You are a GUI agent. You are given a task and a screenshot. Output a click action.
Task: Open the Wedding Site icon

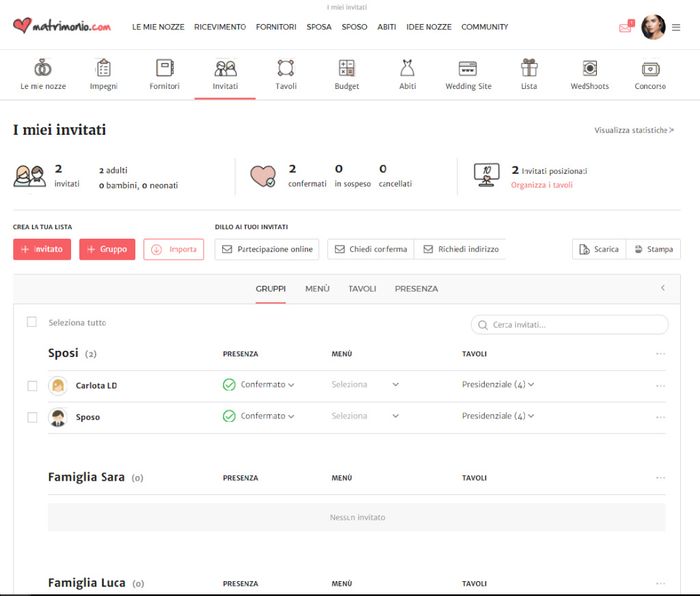pos(467,69)
